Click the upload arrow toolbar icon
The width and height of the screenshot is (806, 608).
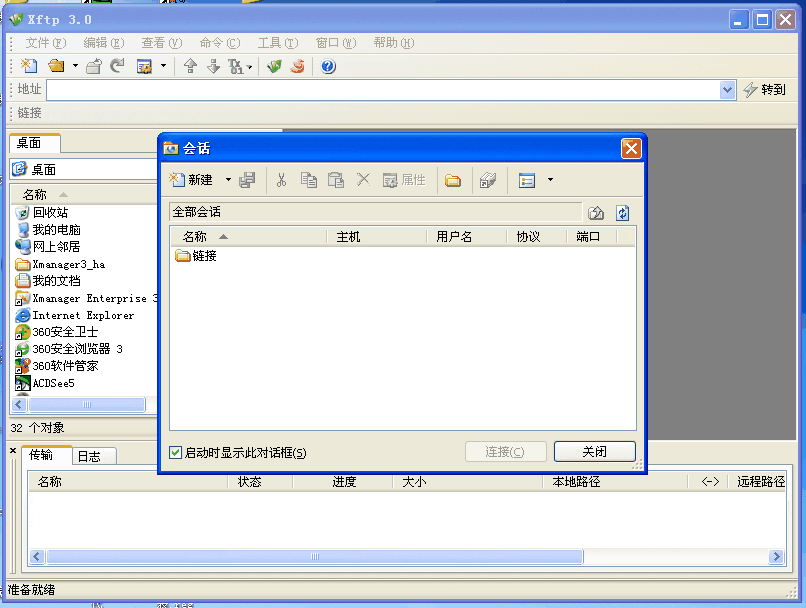click(x=190, y=67)
